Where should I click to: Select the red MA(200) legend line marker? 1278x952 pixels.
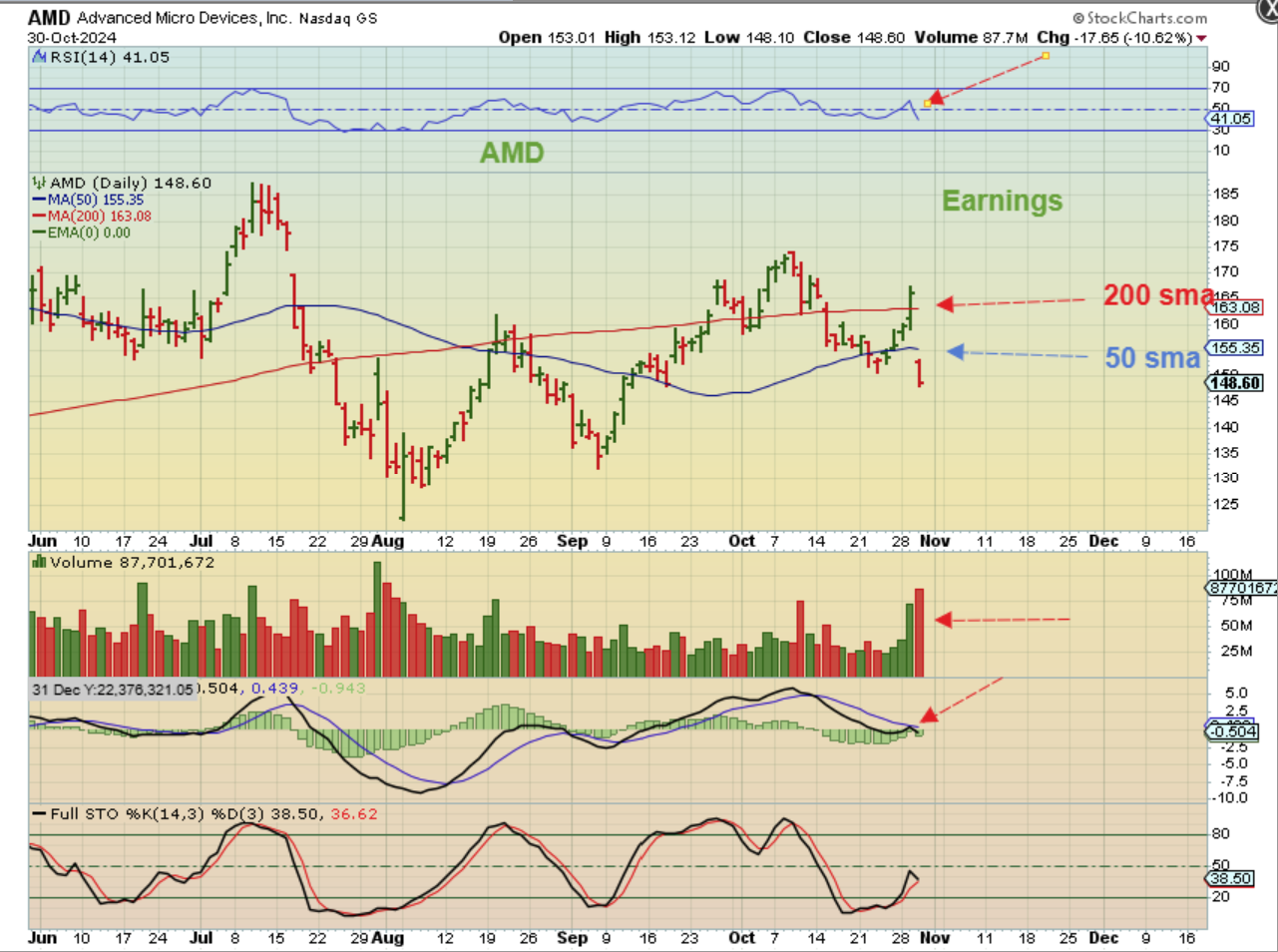click(40, 216)
